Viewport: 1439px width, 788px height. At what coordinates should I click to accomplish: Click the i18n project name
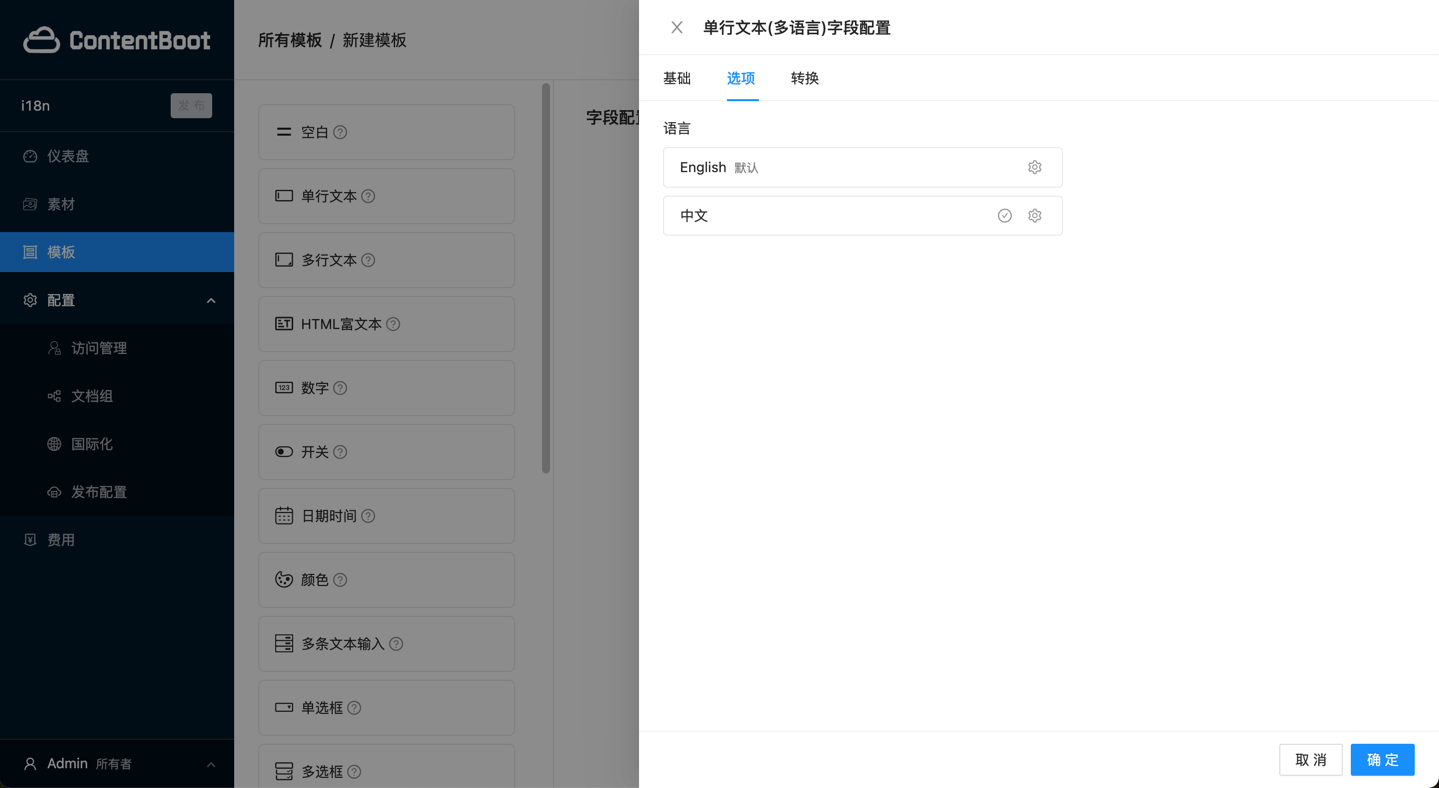coord(36,105)
